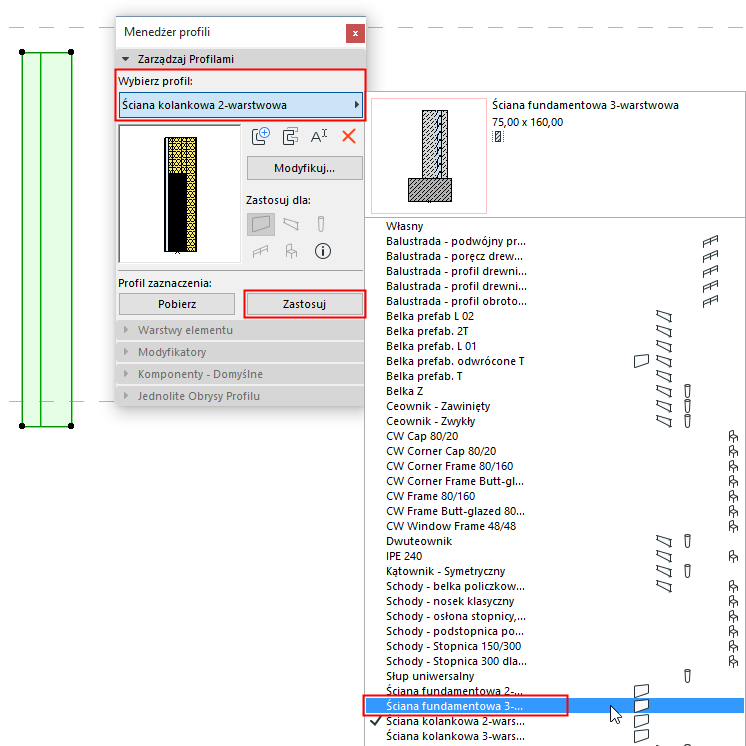Select IPE 240 profile
The image size is (746, 746).
(x=554, y=556)
